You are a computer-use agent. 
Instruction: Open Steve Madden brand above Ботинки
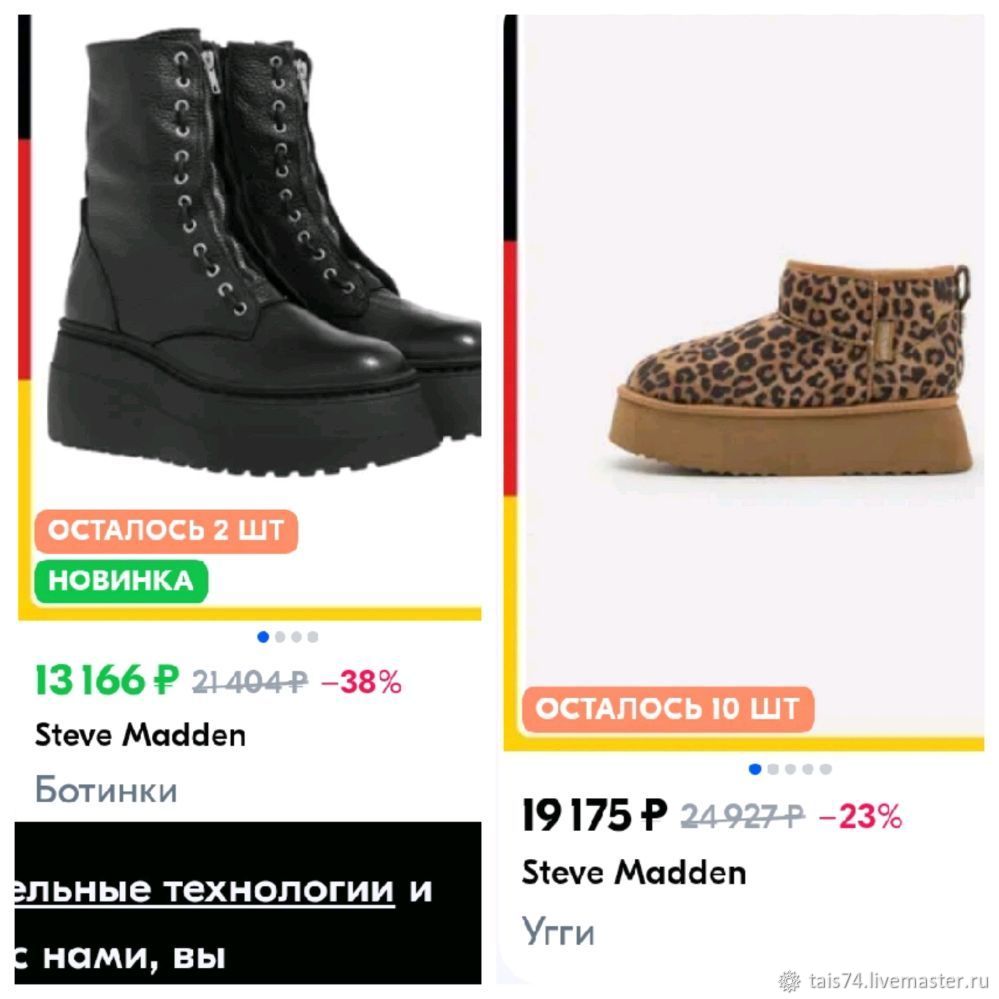click(140, 735)
